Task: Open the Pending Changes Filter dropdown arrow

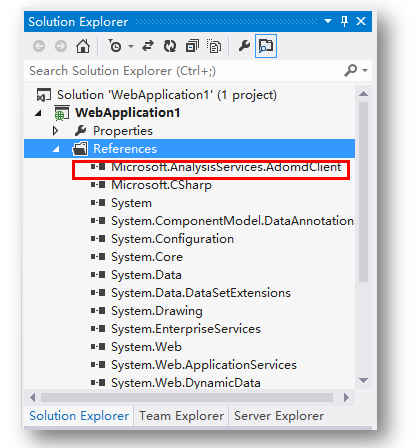Action: (131, 46)
